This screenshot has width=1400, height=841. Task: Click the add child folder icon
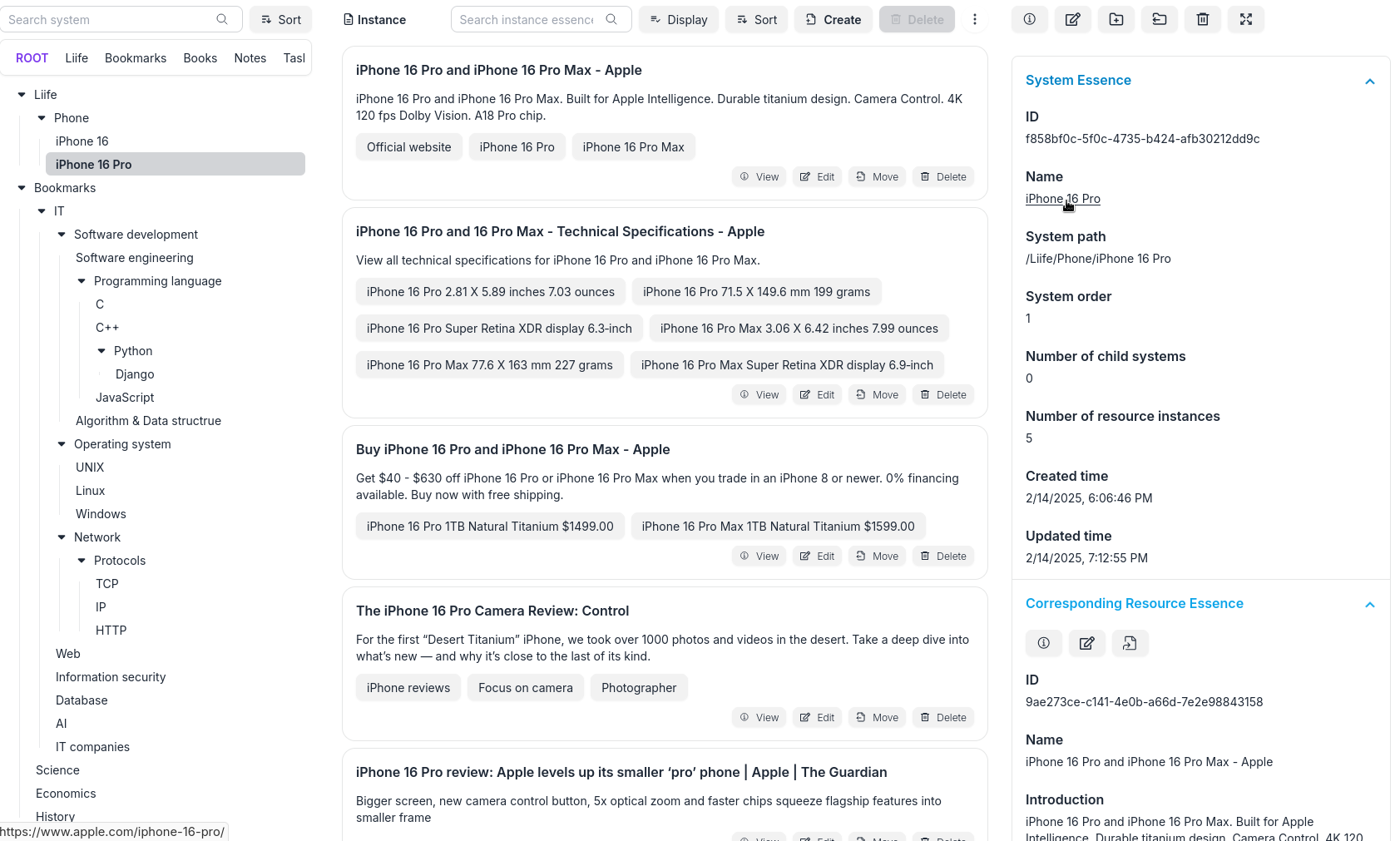(1116, 19)
